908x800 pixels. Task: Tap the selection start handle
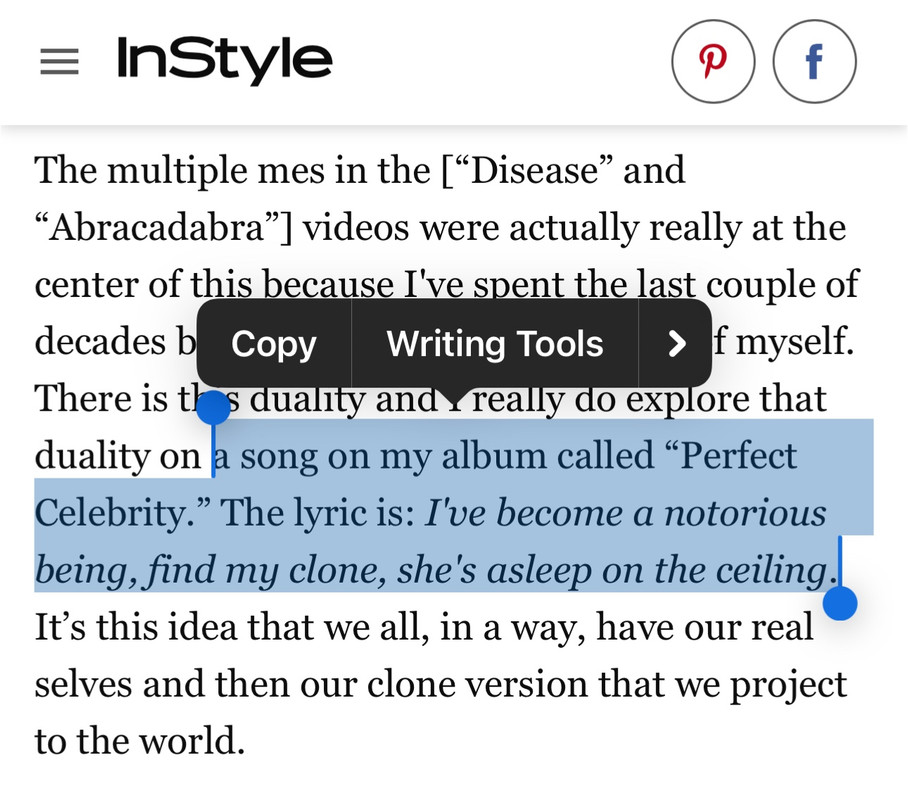[x=214, y=408]
